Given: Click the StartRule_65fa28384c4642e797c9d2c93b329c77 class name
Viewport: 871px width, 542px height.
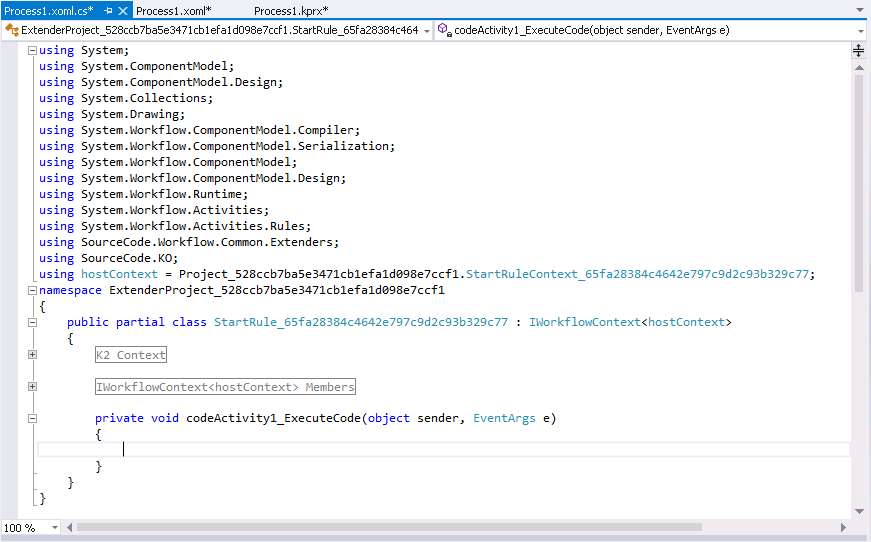Looking at the screenshot, I should click(x=361, y=323).
